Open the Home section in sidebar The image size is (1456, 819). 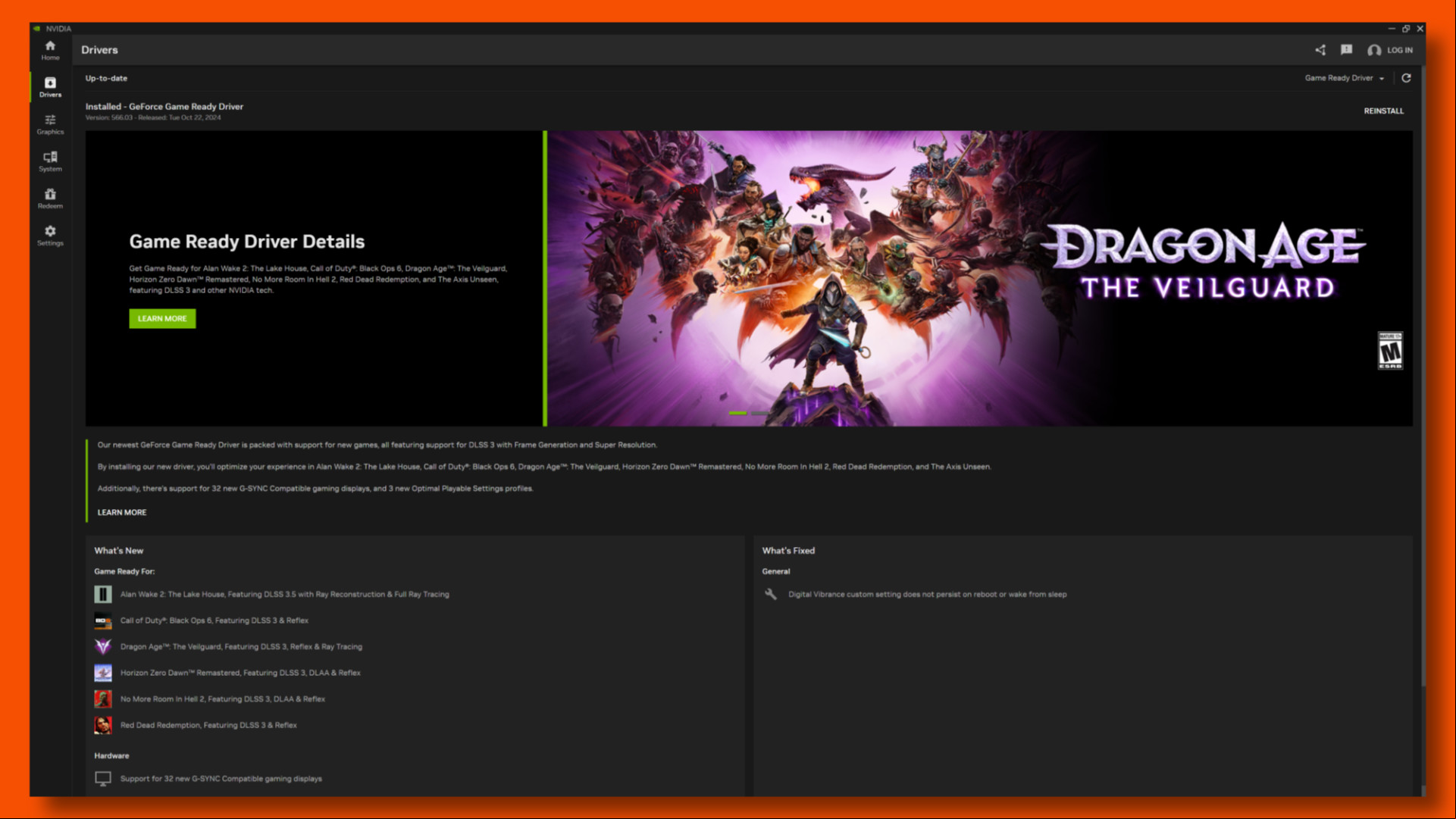click(50, 50)
